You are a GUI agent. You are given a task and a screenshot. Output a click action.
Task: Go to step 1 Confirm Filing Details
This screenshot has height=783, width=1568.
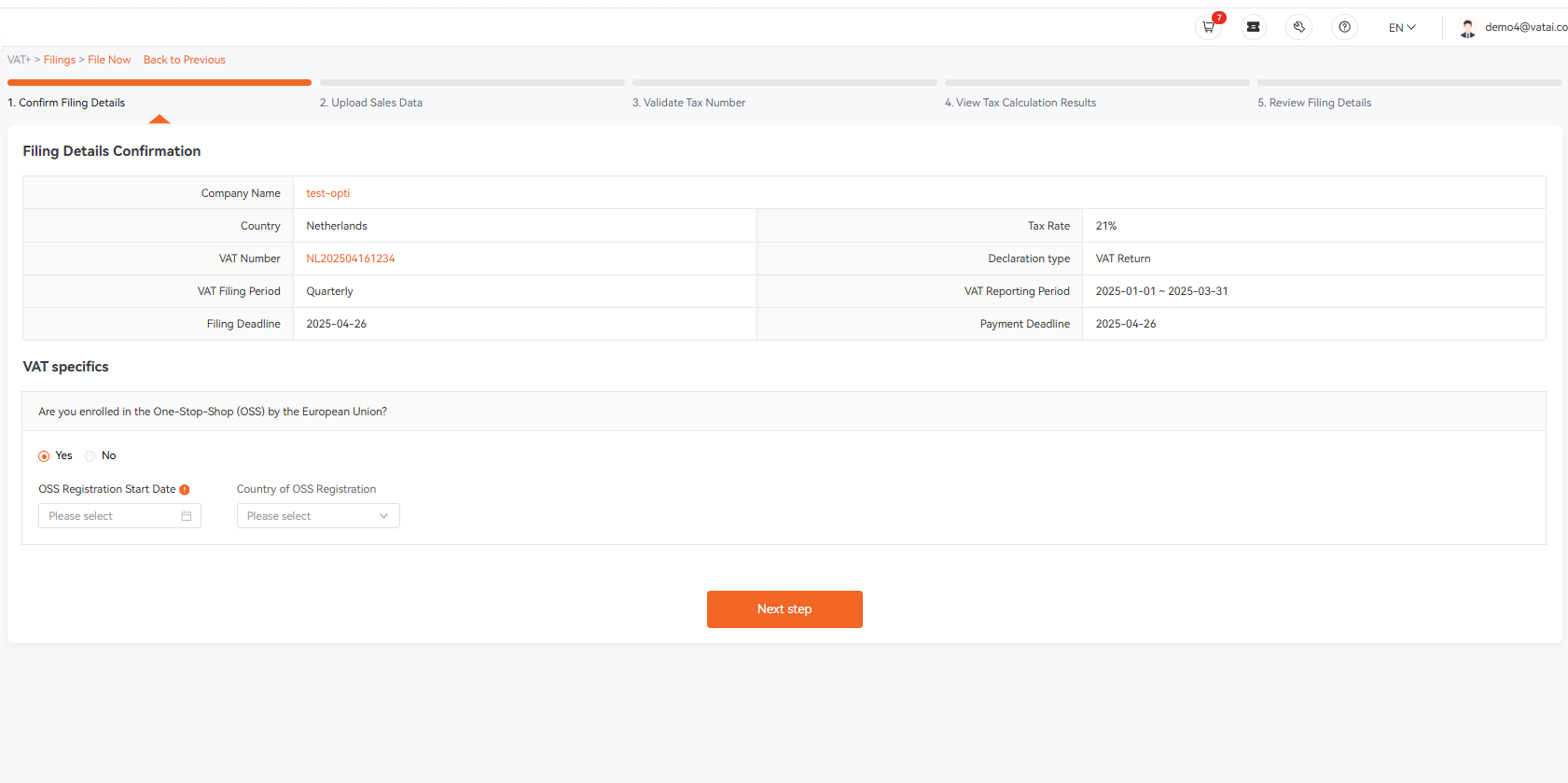[66, 103]
